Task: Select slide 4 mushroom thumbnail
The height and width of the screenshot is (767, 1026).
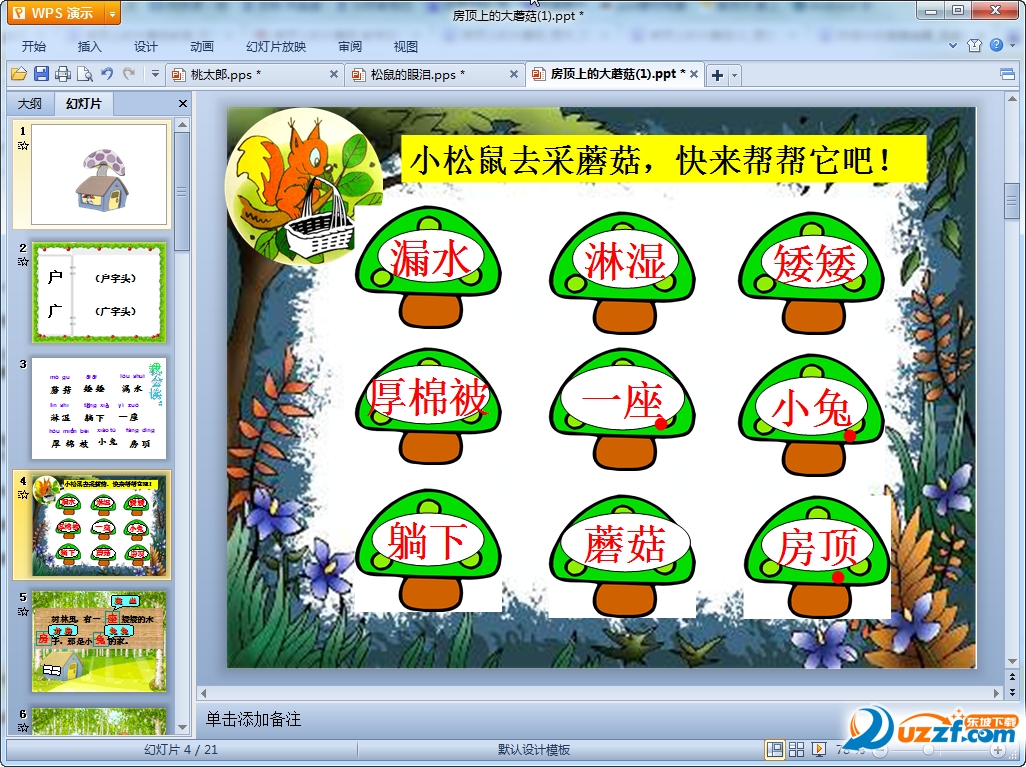Action: click(x=99, y=526)
